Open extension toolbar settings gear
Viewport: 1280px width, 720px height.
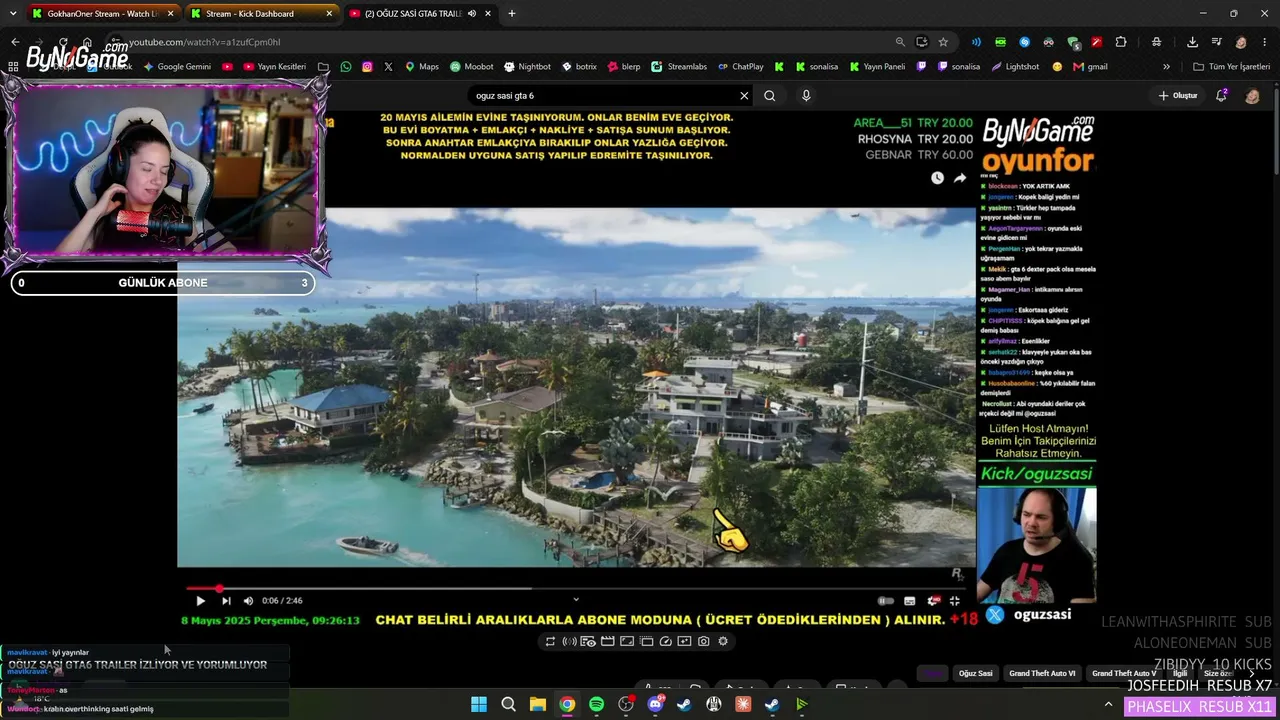tap(723, 641)
